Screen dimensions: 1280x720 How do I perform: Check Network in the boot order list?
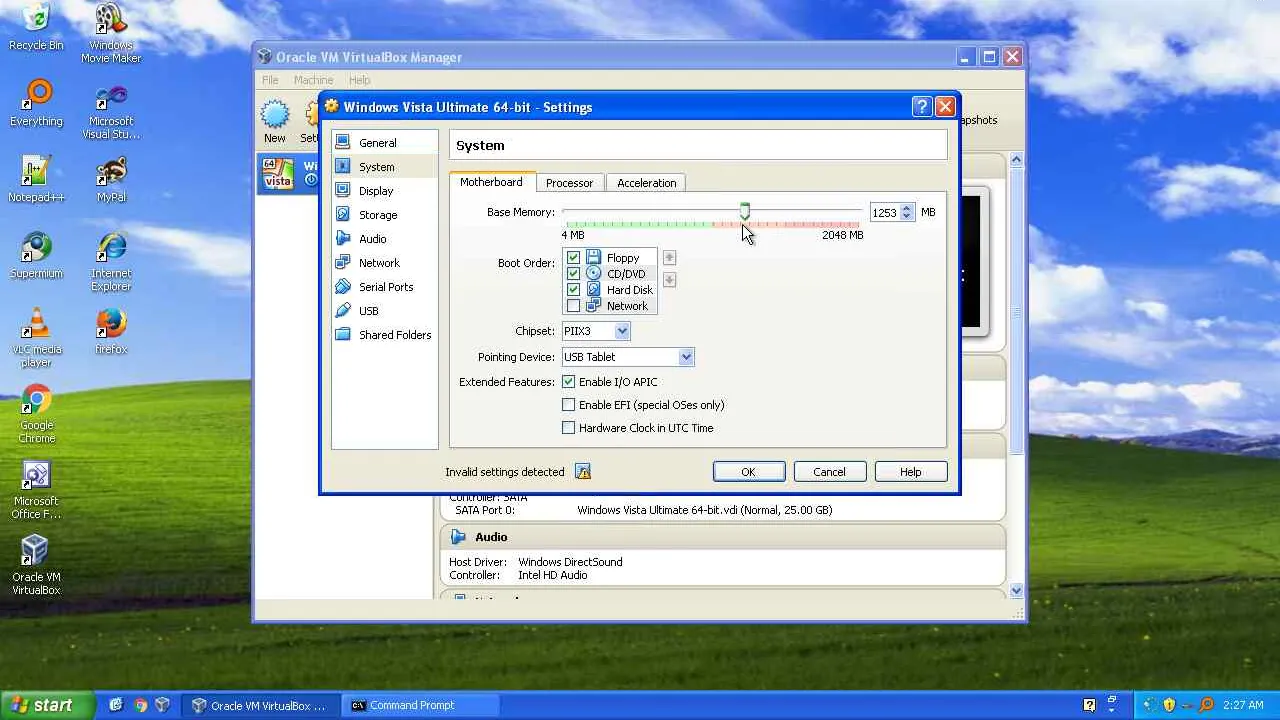[573, 306]
